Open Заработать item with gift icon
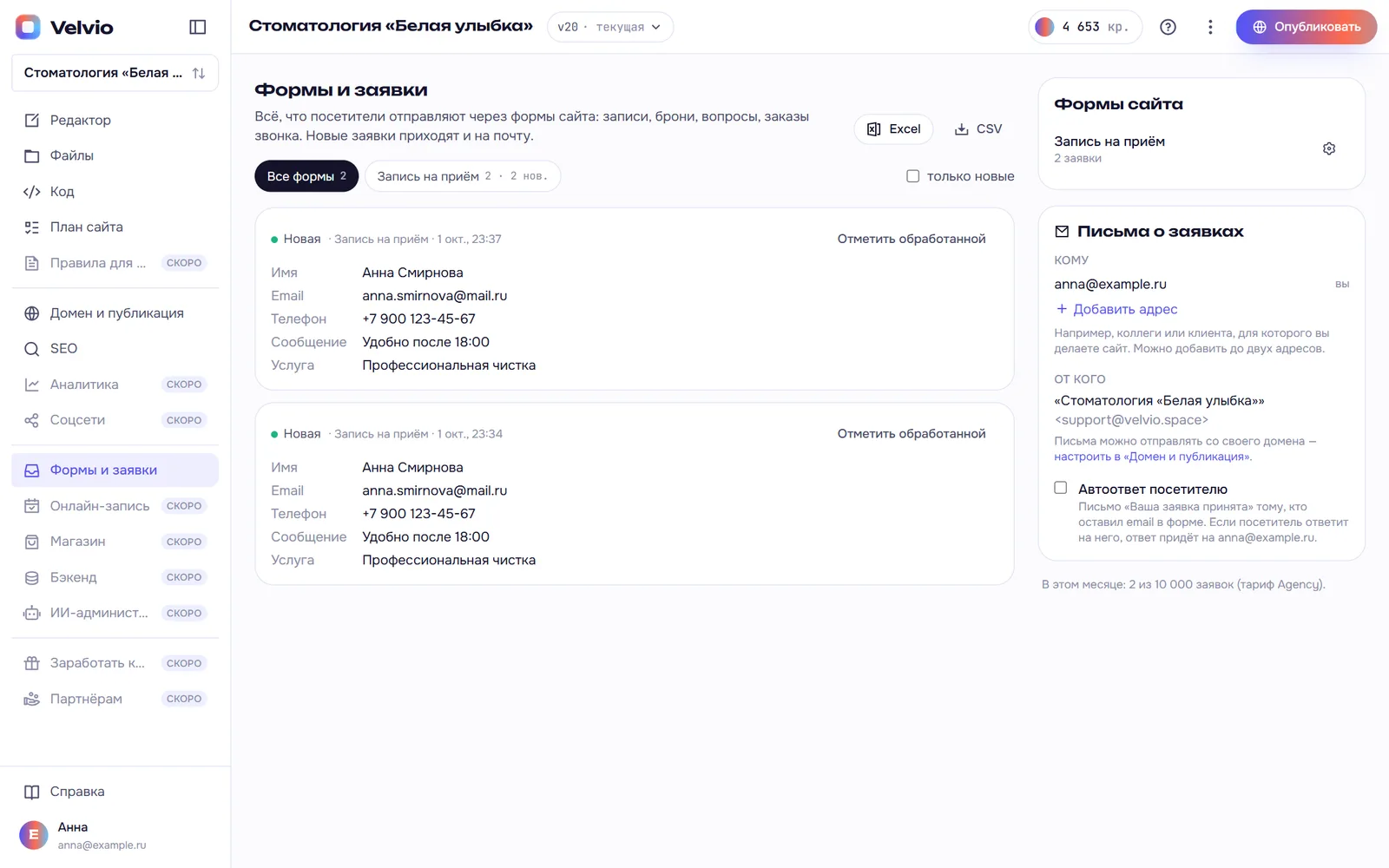 [115, 663]
